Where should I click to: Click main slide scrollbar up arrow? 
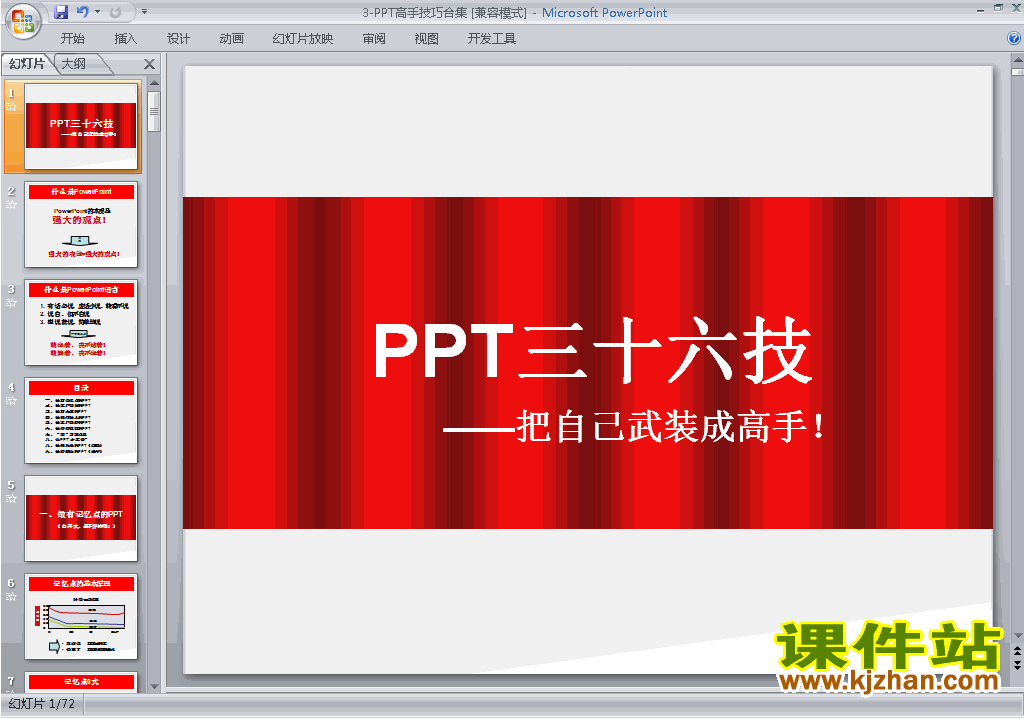point(1017,59)
